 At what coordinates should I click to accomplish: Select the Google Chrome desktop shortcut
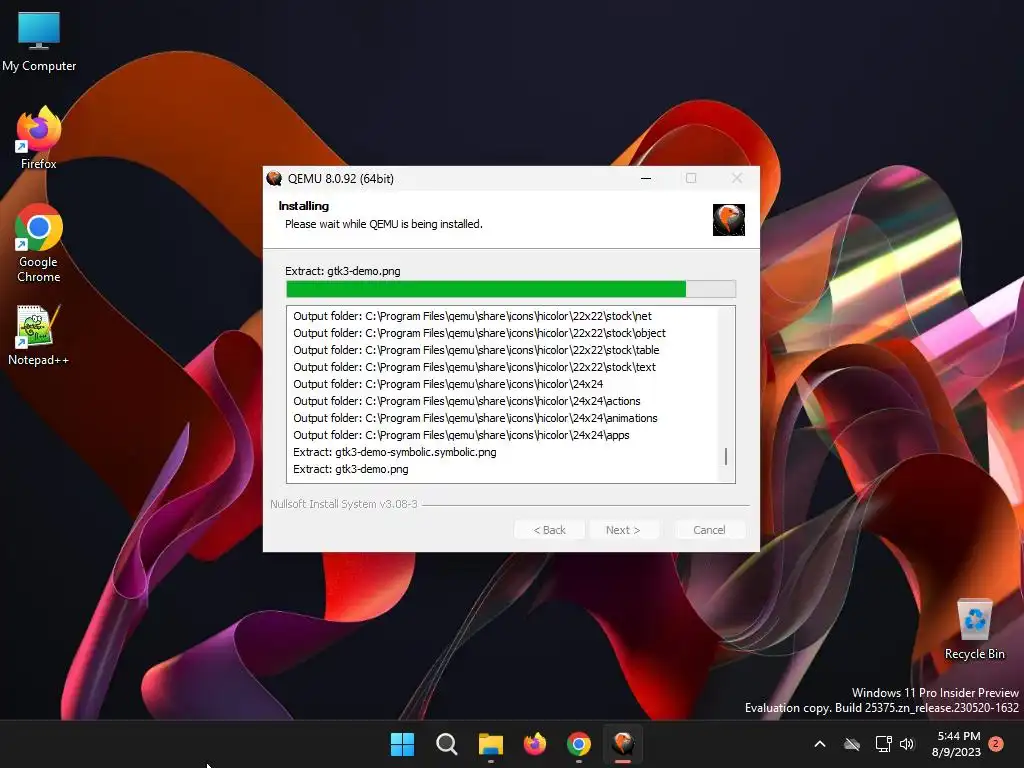coord(39,243)
